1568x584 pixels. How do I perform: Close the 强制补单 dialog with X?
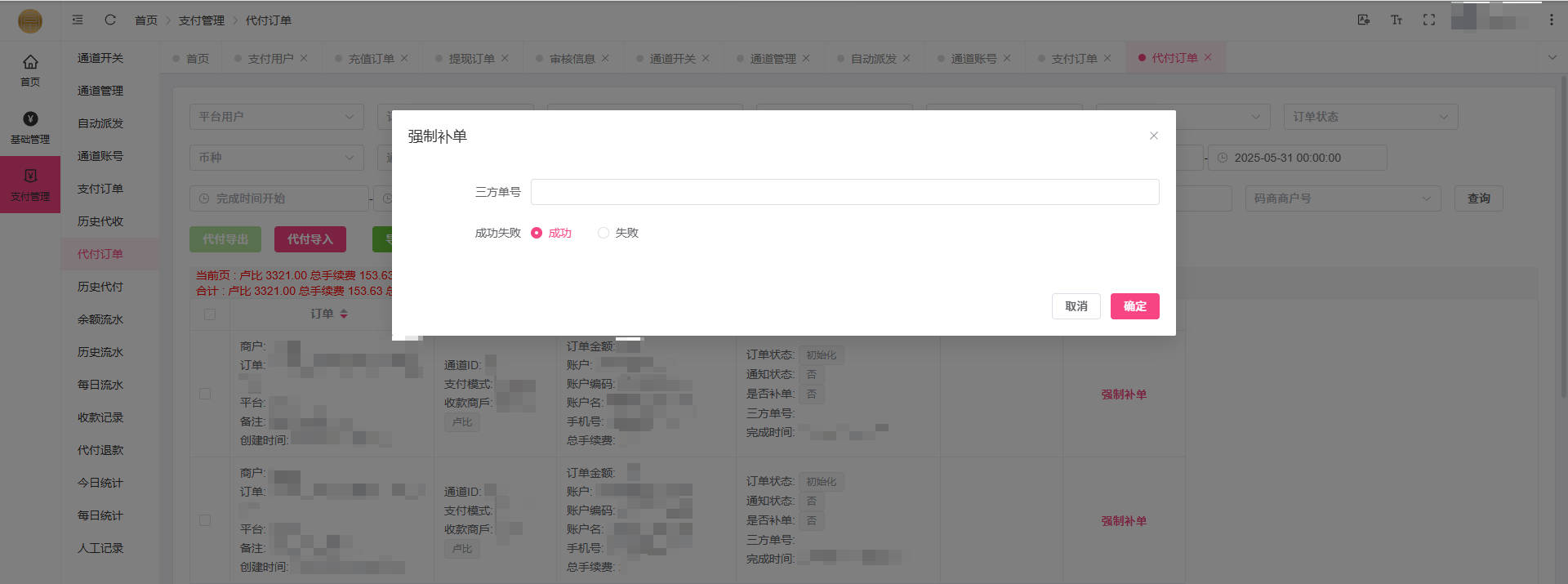[x=1153, y=136]
